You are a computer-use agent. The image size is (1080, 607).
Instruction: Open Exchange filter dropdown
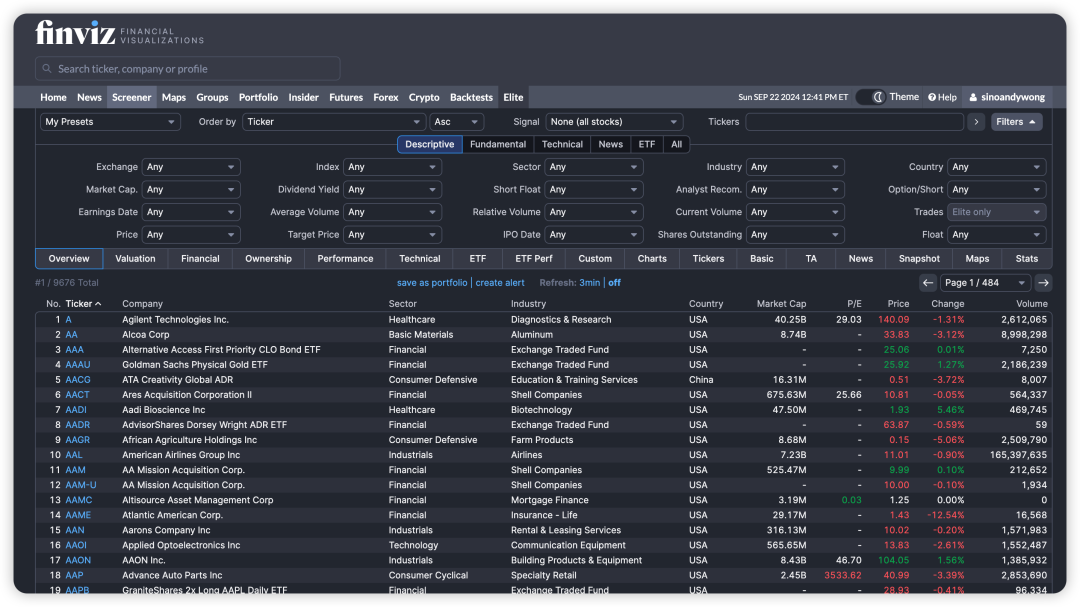tap(191, 167)
